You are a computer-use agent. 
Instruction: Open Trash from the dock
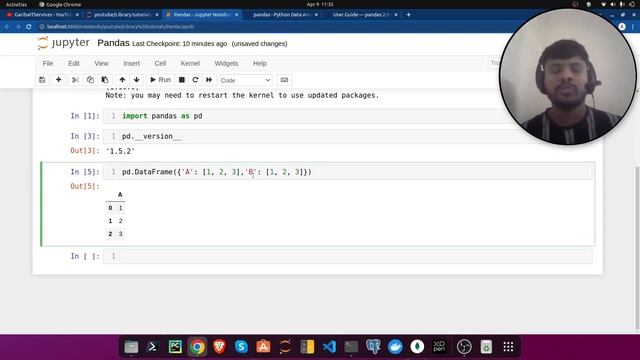[486, 347]
